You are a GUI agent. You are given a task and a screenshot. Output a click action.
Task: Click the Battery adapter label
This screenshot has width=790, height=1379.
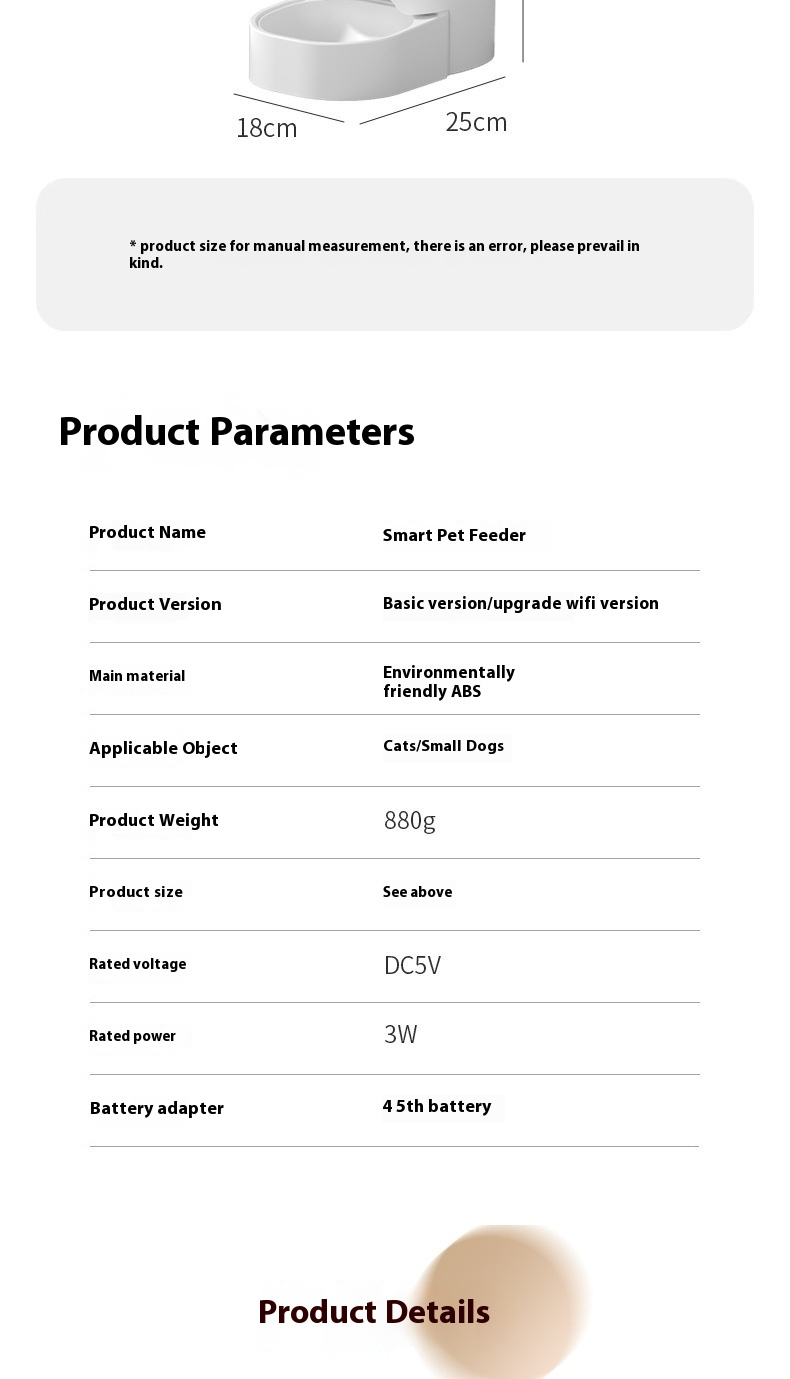pyautogui.click(x=157, y=1108)
